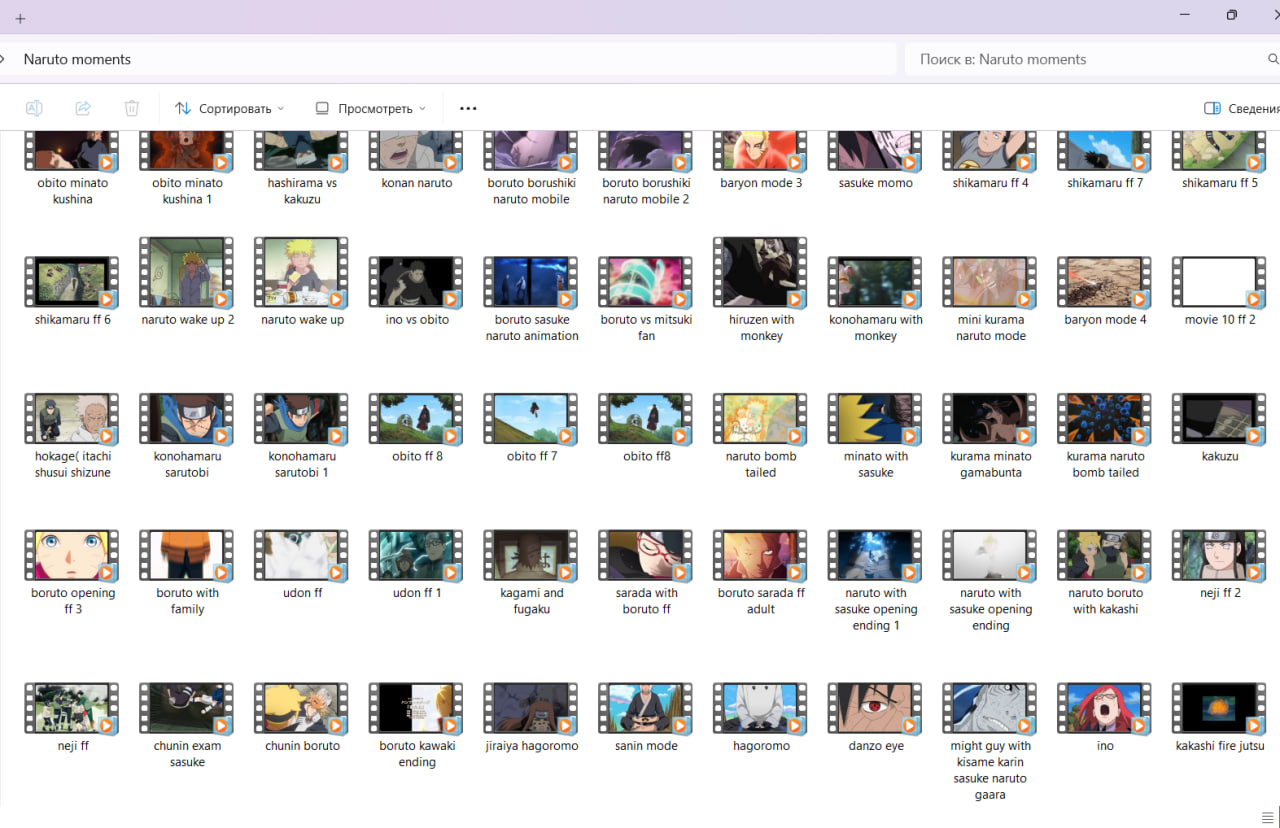The image size is (1280, 828).
Task: Click the file name "shikamaru ff 4"
Action: (x=990, y=183)
